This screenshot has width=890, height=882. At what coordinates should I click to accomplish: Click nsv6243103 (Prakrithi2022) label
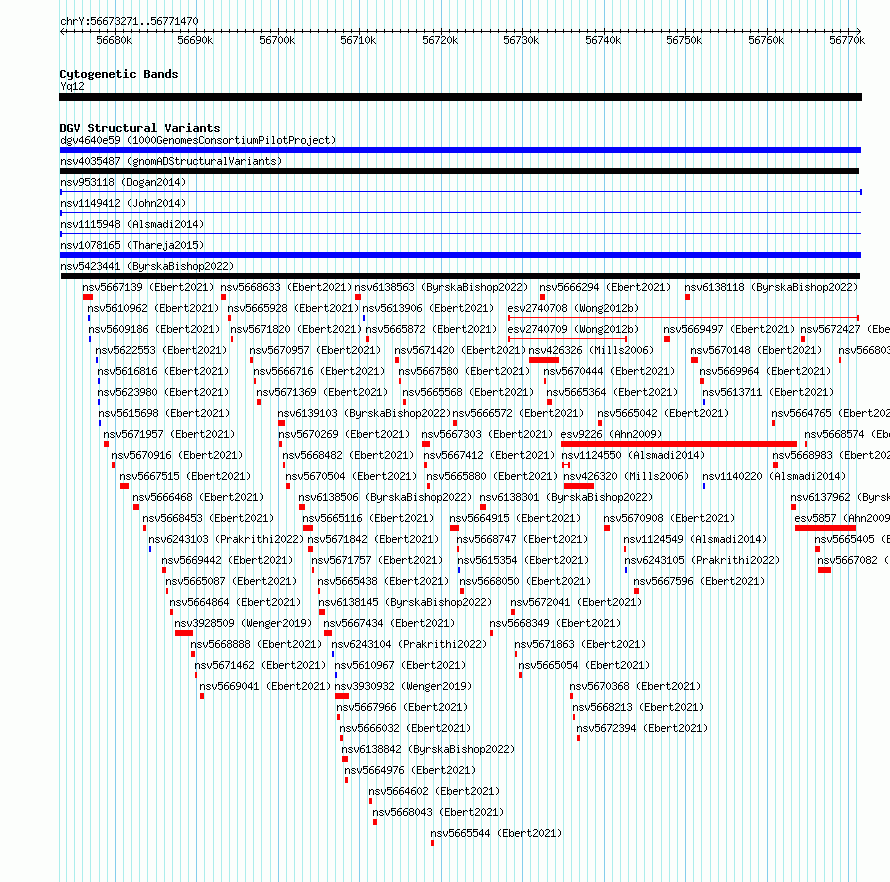[x=226, y=539]
